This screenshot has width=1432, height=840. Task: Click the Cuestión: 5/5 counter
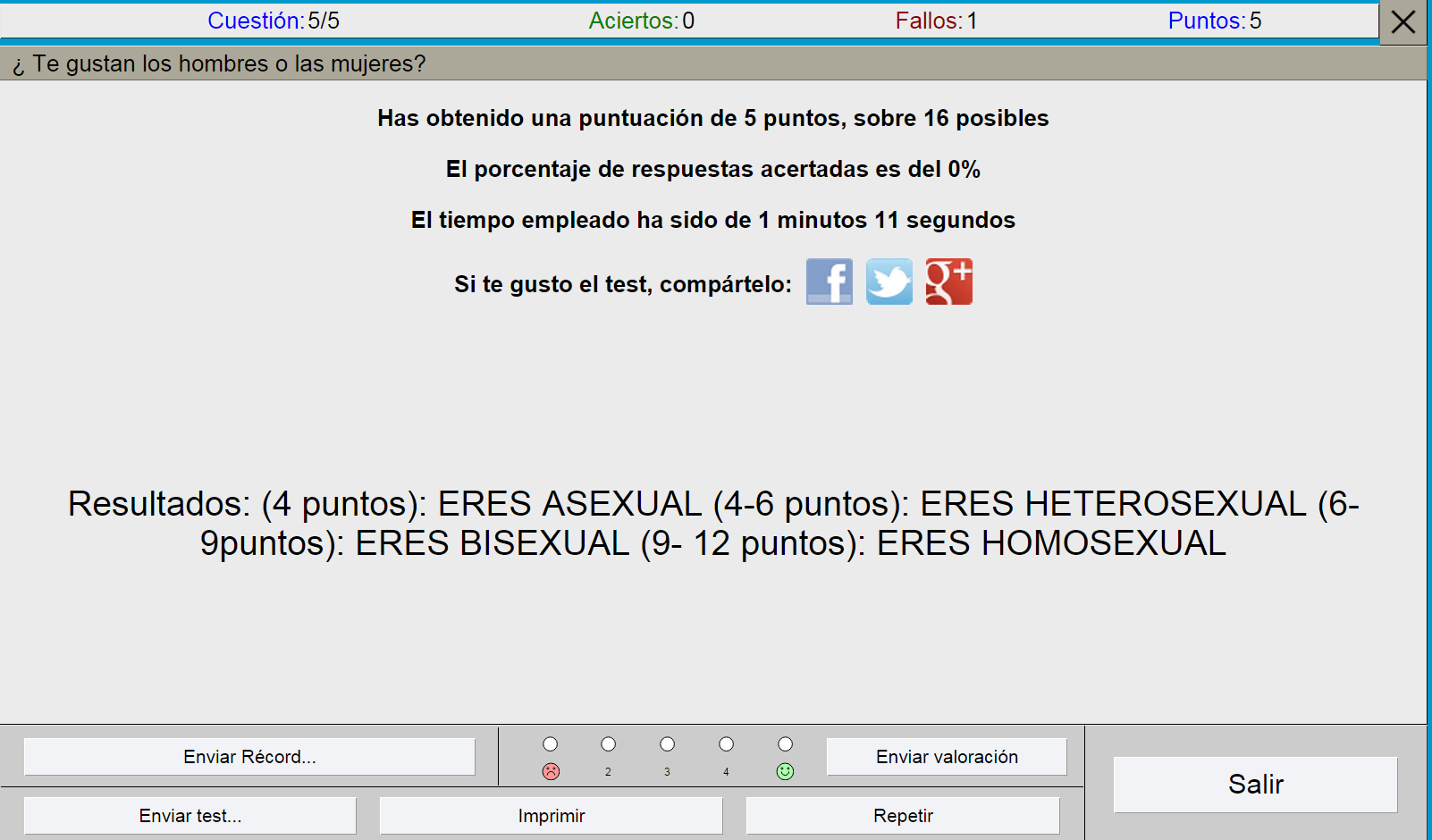(x=274, y=21)
